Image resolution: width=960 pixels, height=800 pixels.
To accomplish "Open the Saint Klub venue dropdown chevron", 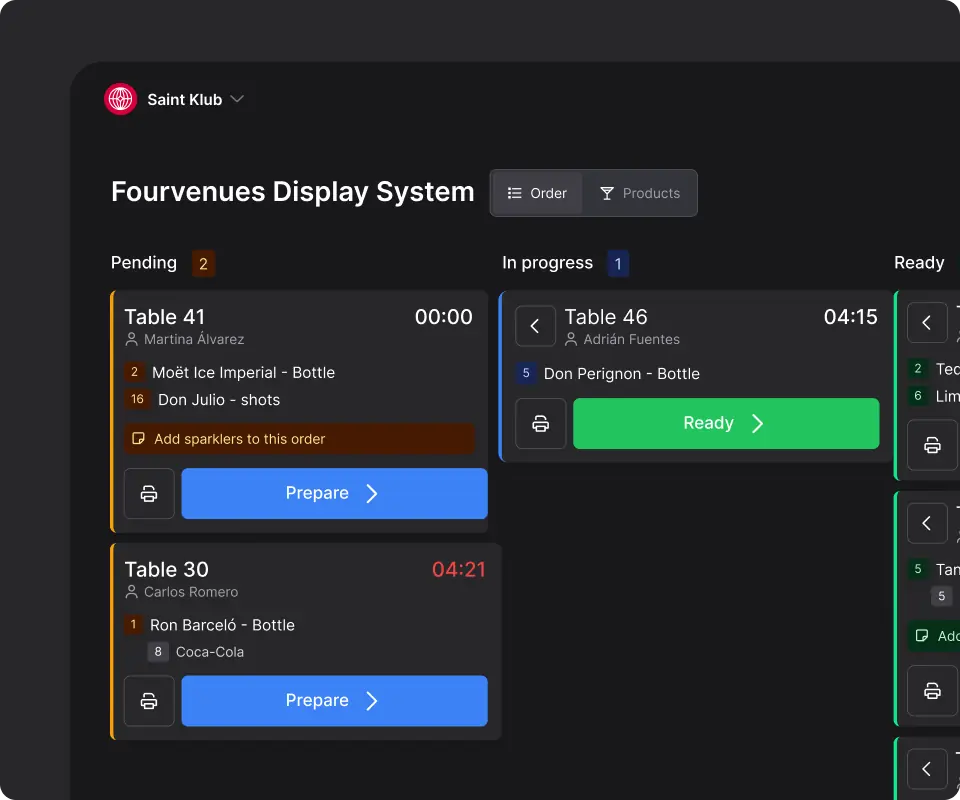I will pos(237,99).
